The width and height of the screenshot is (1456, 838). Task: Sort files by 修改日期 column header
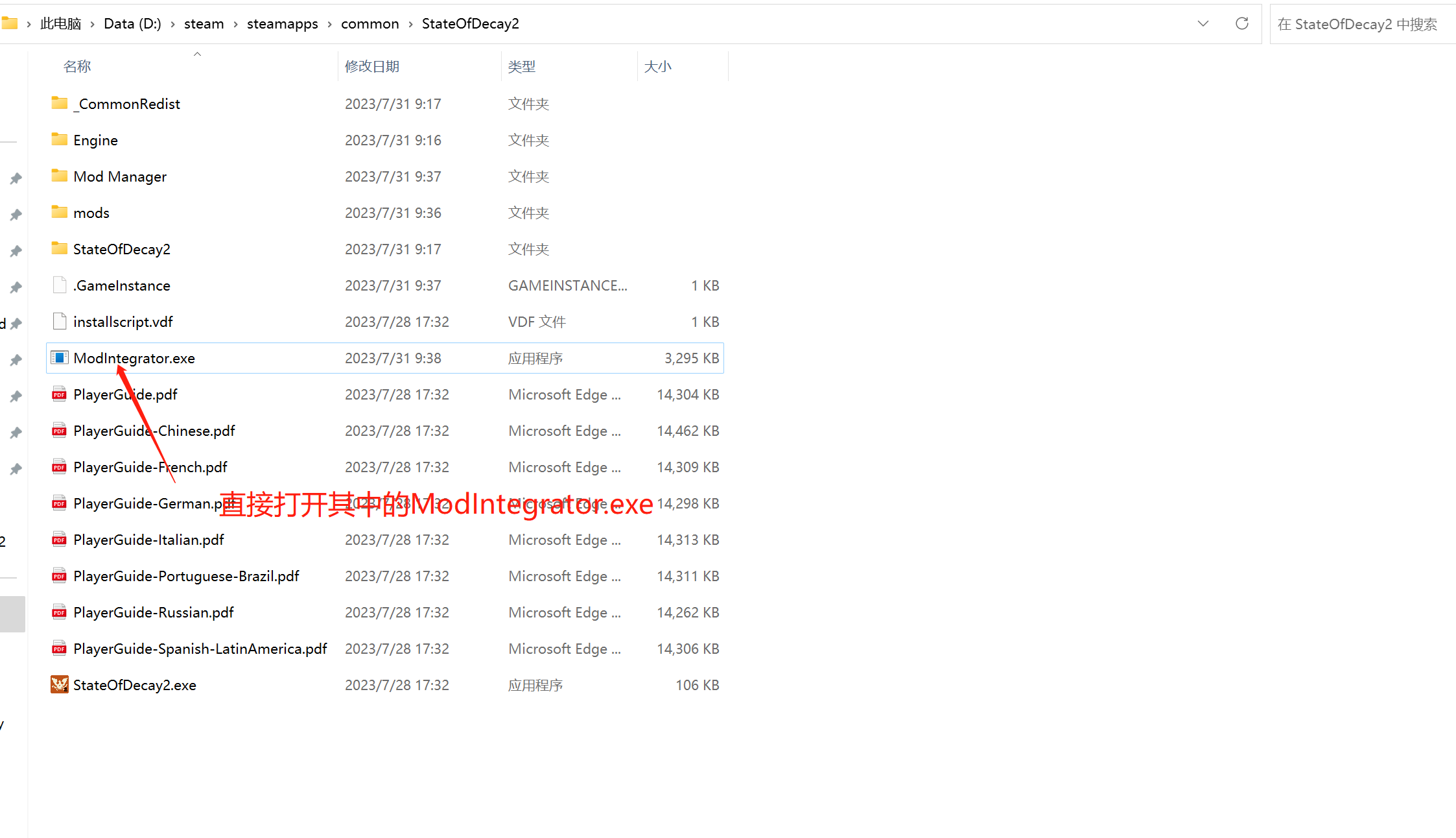[x=372, y=66]
